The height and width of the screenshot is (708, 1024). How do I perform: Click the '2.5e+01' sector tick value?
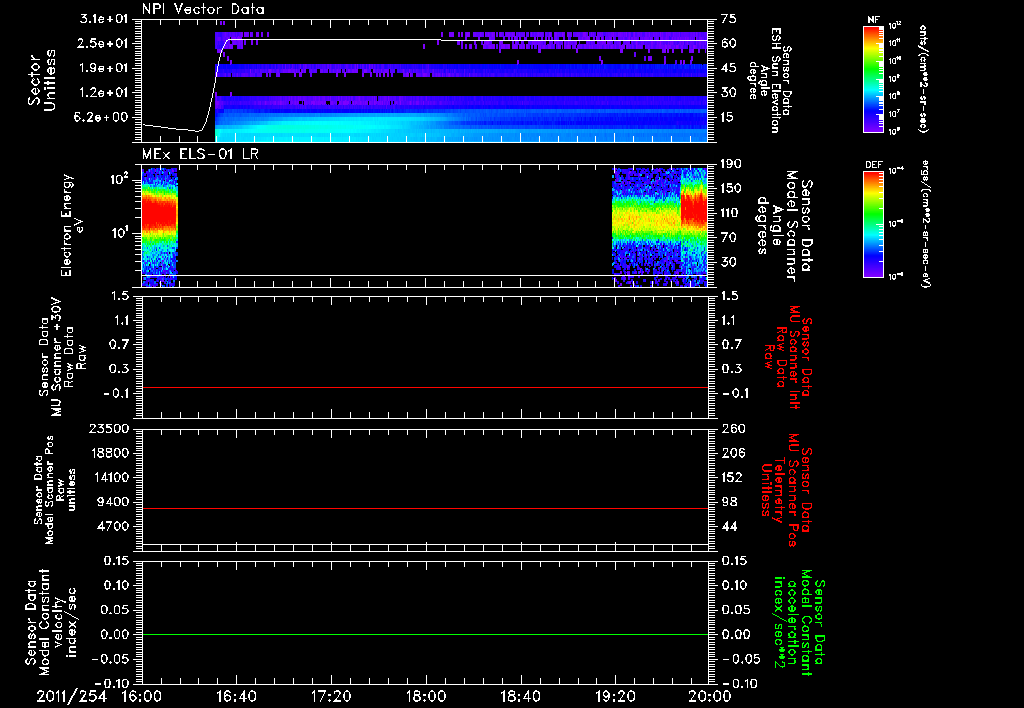[103, 43]
